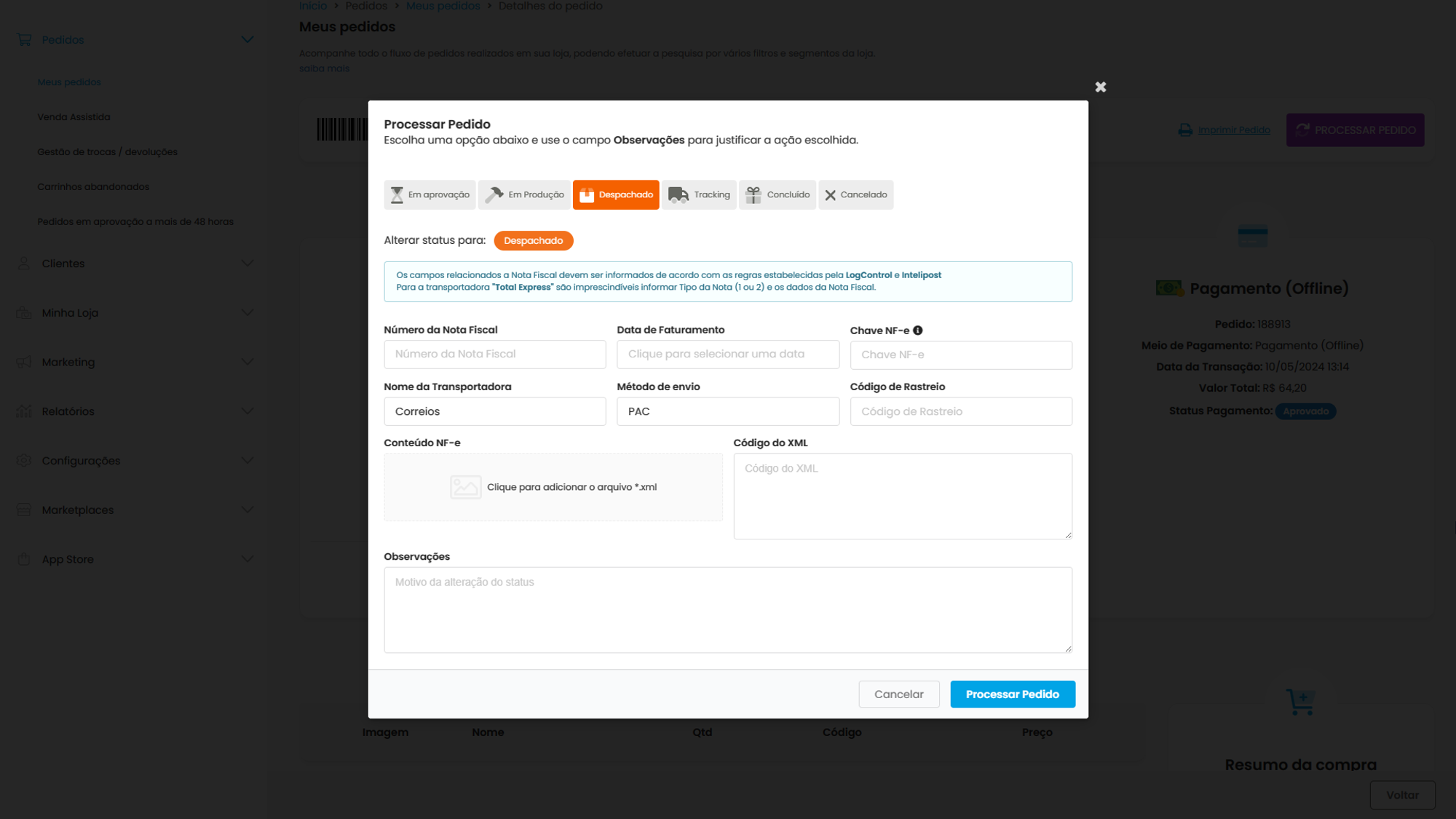Click the Relatórios chart icon
Viewport: 1456px width, 819px height.
point(24,411)
